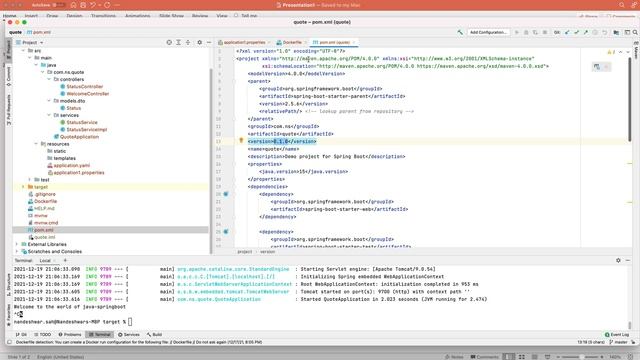This screenshot has height=360, width=640.
Task: Click the Search Everywhere magnifier icon
Action: 635,32
